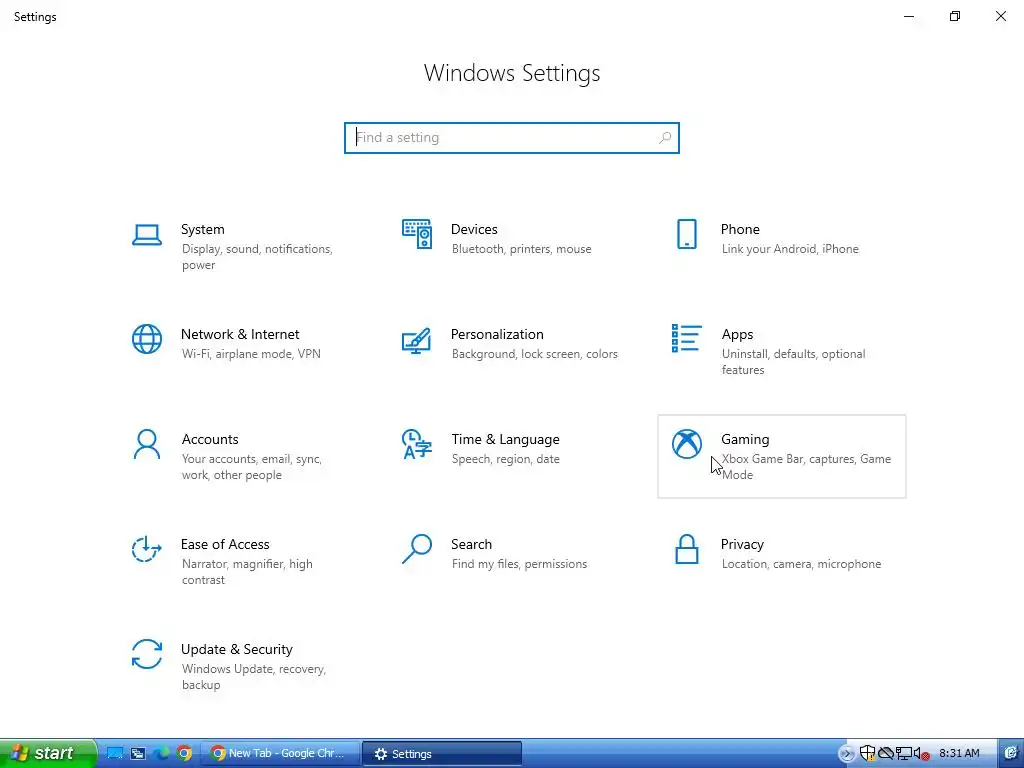The image size is (1024, 768).
Task: Click the Search magnifier category icon
Action: (417, 549)
